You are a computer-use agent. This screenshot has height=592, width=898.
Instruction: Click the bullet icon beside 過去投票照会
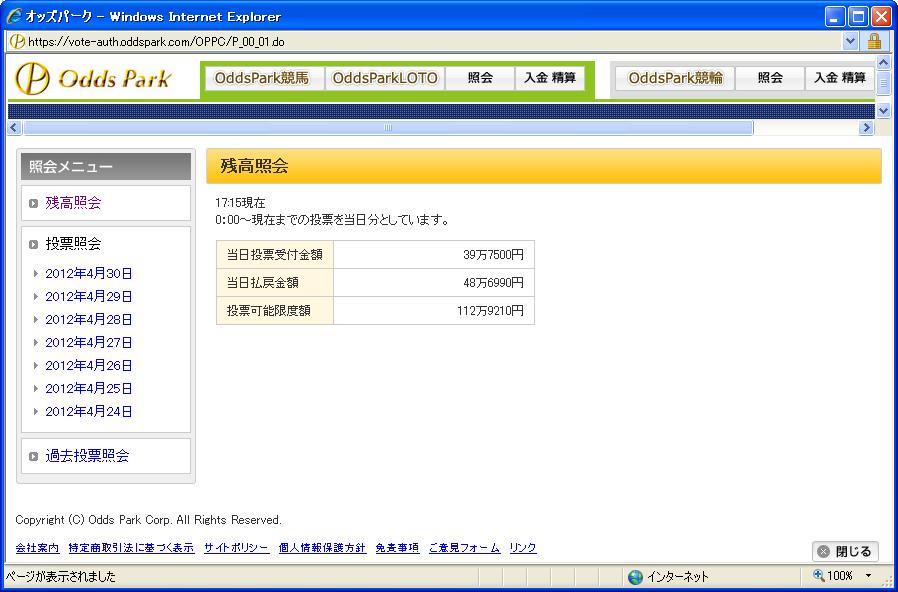(x=33, y=456)
